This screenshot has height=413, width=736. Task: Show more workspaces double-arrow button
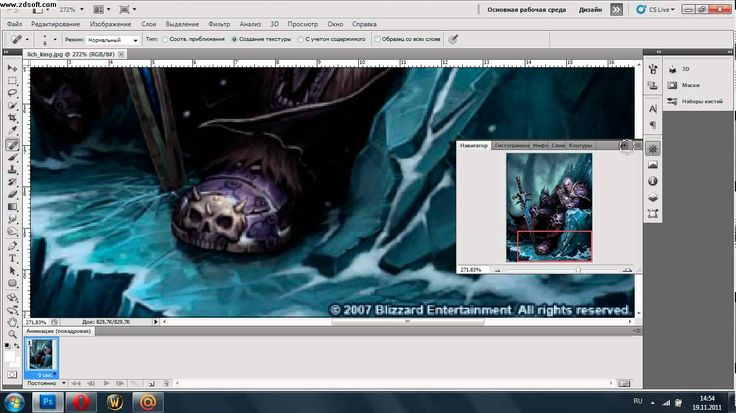pyautogui.click(x=616, y=9)
